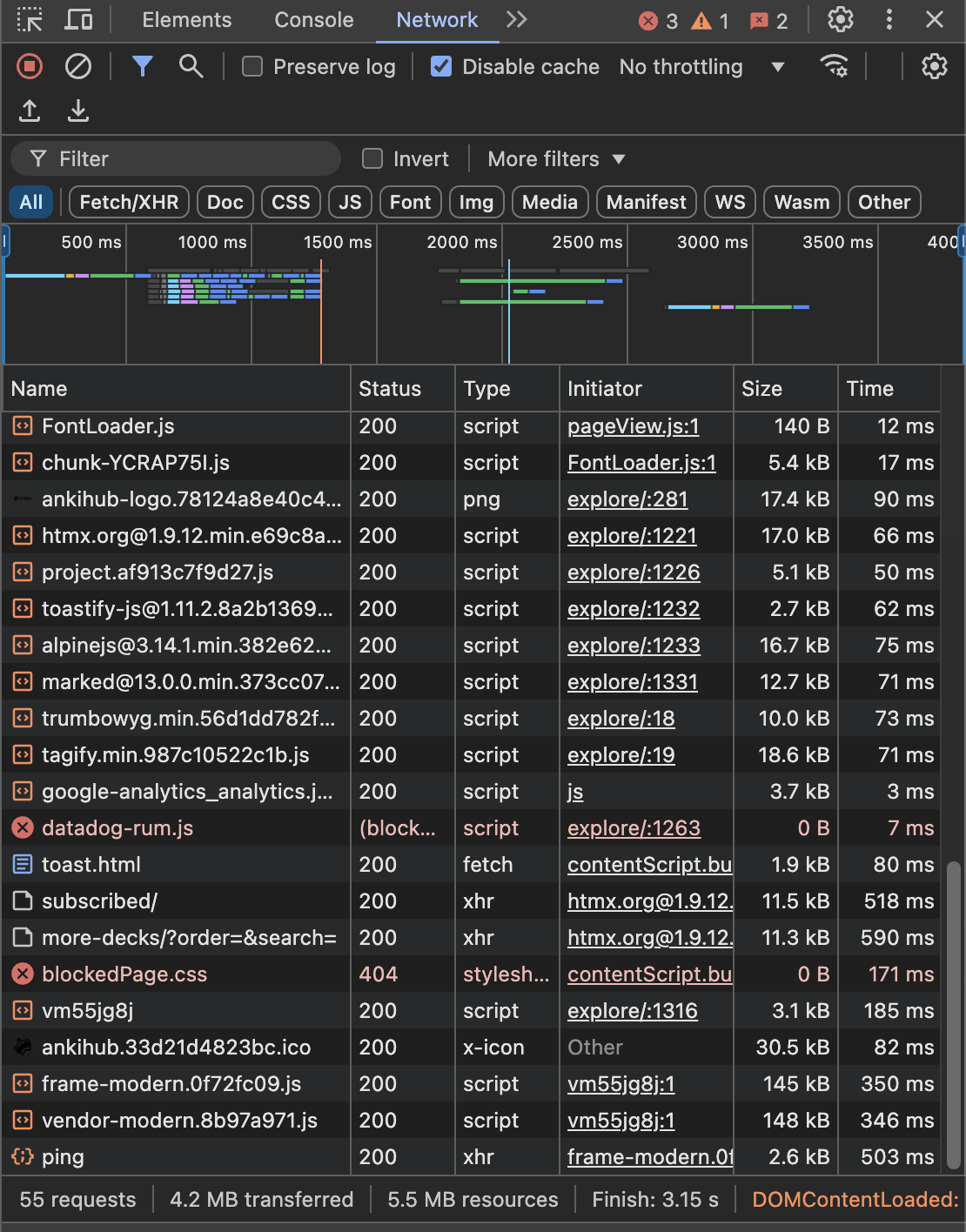
Task: Click the import HAR upload icon
Action: coord(30,110)
